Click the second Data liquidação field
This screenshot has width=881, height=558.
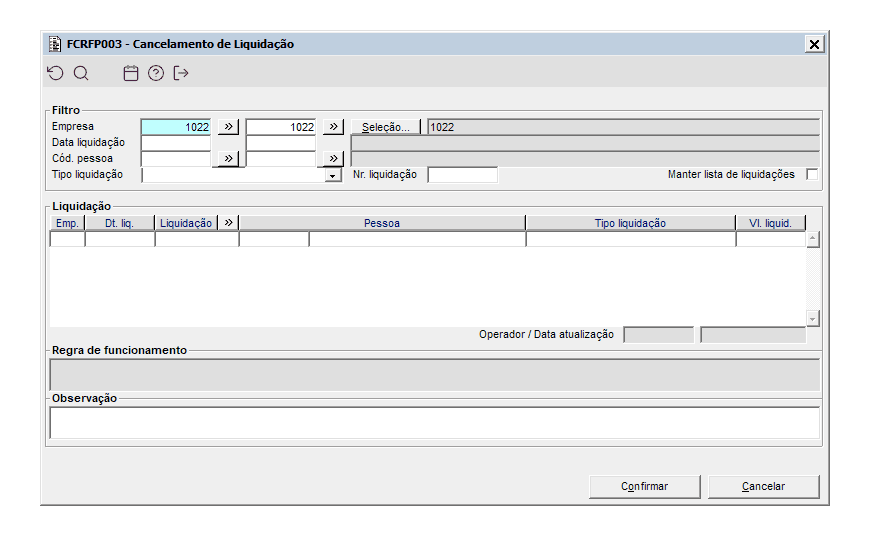(281, 143)
